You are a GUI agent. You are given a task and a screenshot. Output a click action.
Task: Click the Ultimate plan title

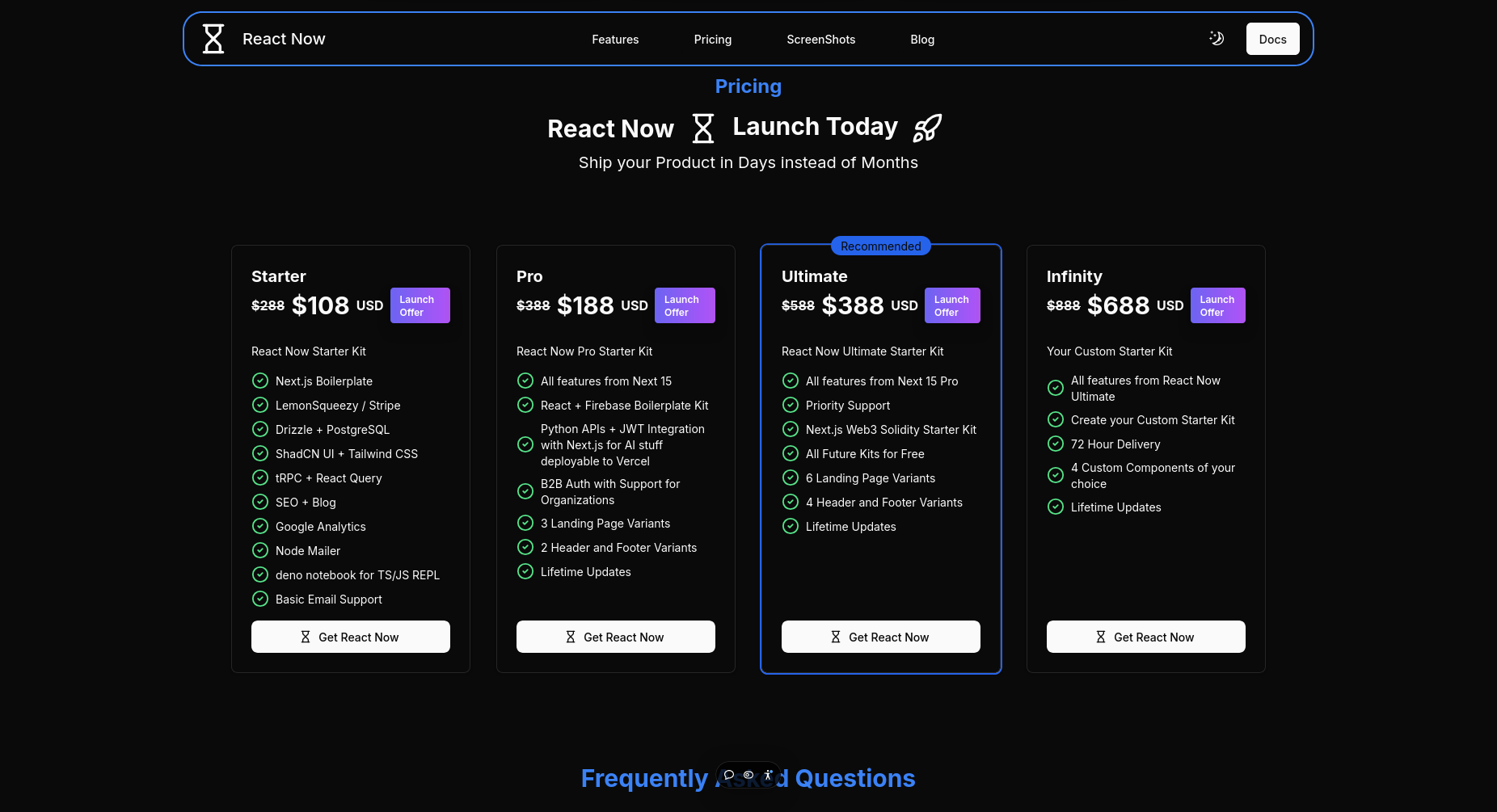tap(814, 276)
